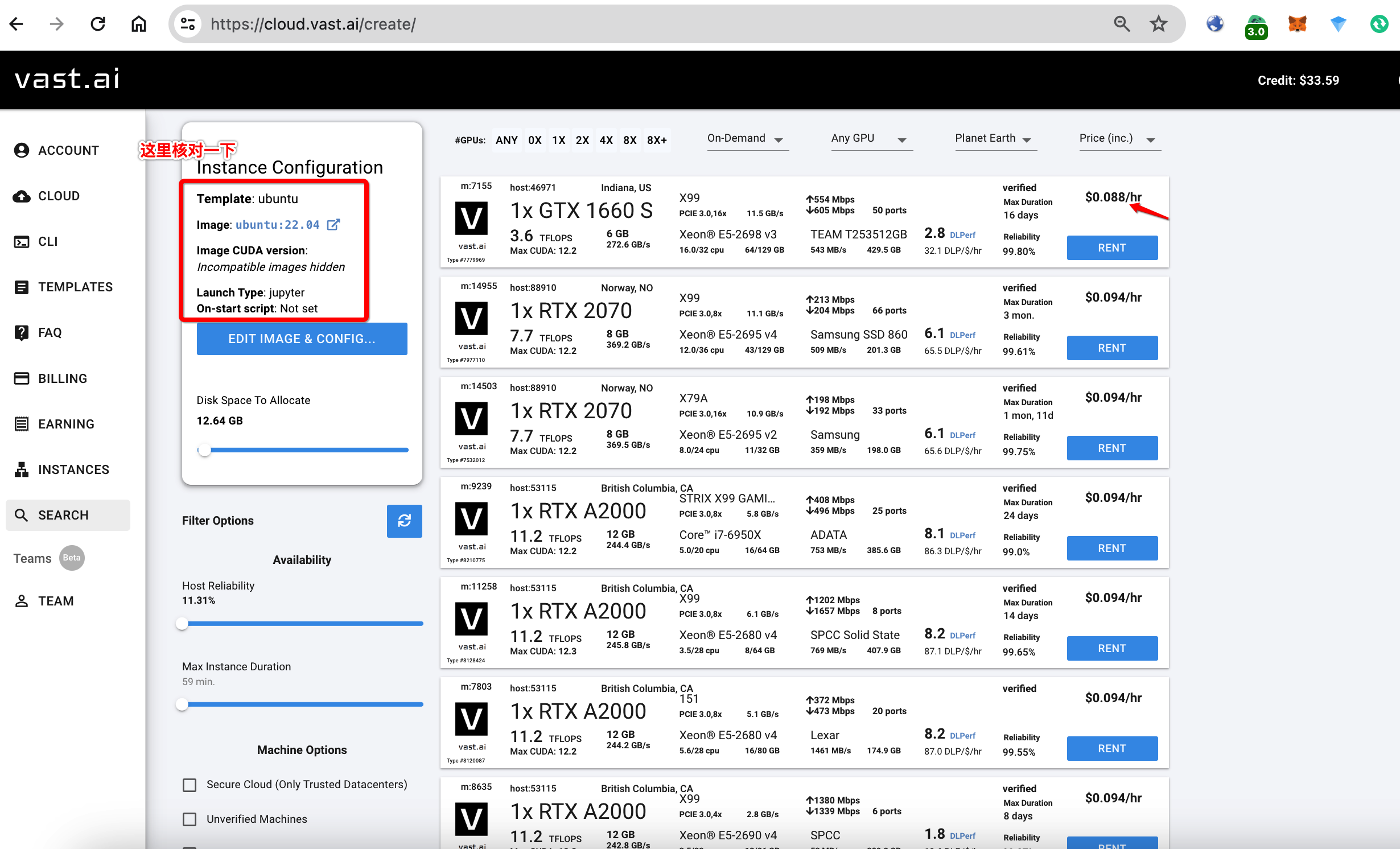Select 4X in the #GPUs filter
This screenshot has width=1400, height=849.
(606, 140)
